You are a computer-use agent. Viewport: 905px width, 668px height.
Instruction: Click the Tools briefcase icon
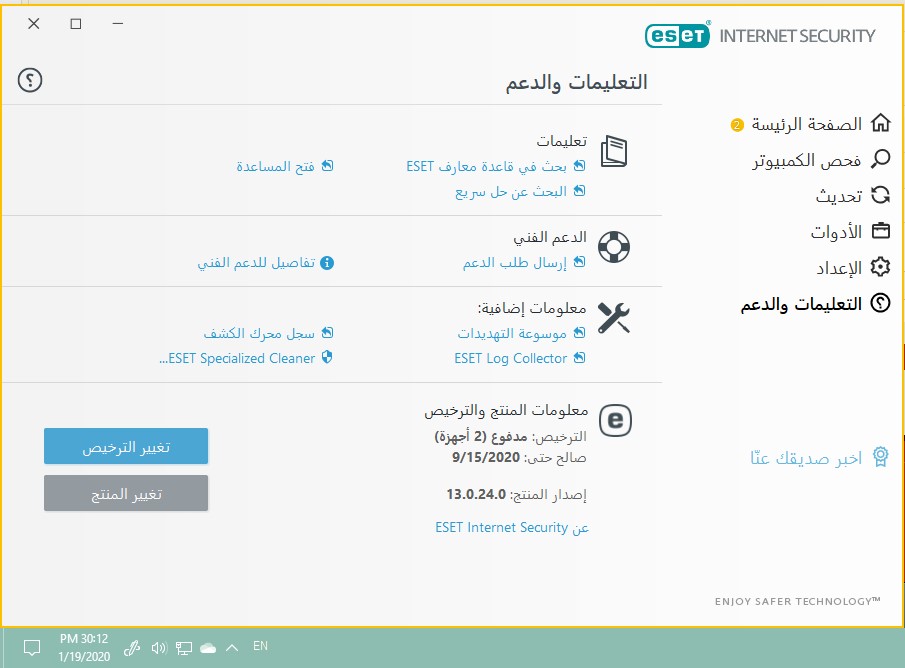coord(881,231)
